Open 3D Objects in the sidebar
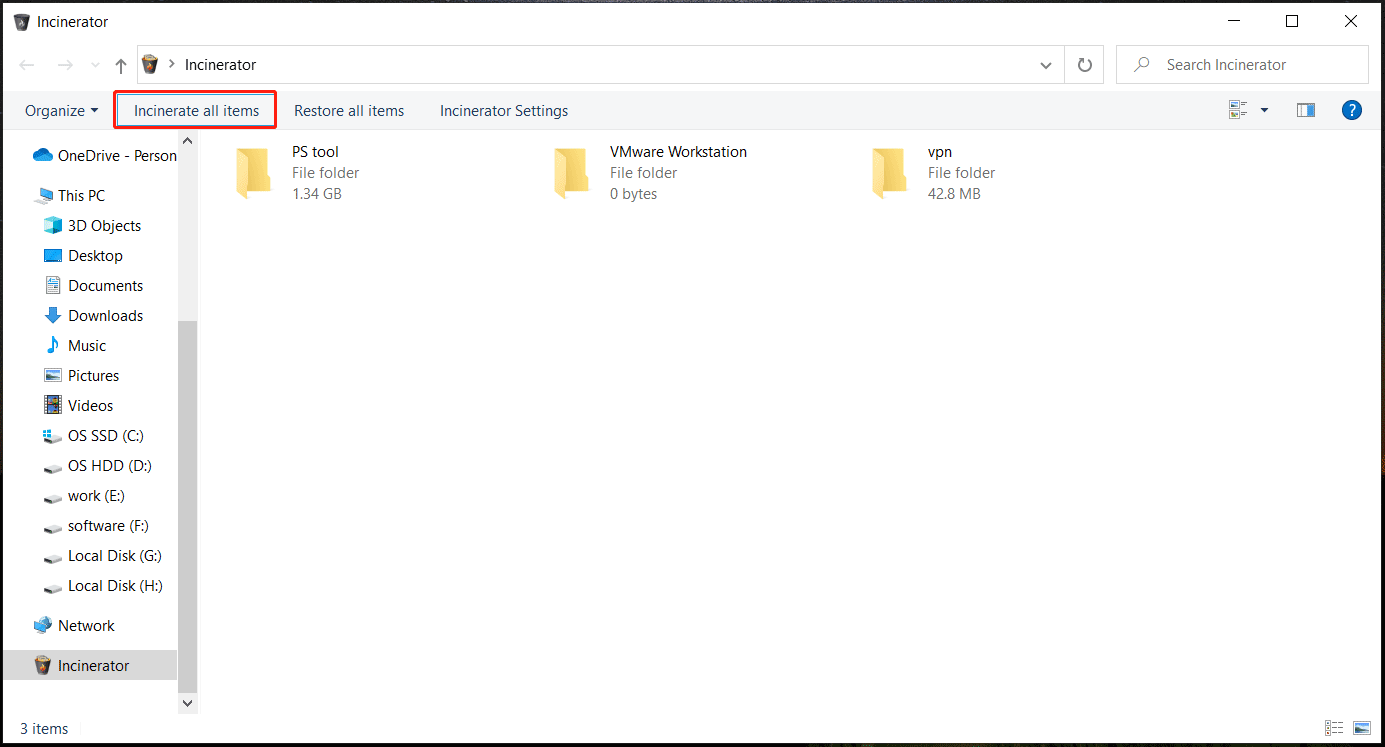1385x747 pixels. click(93, 226)
